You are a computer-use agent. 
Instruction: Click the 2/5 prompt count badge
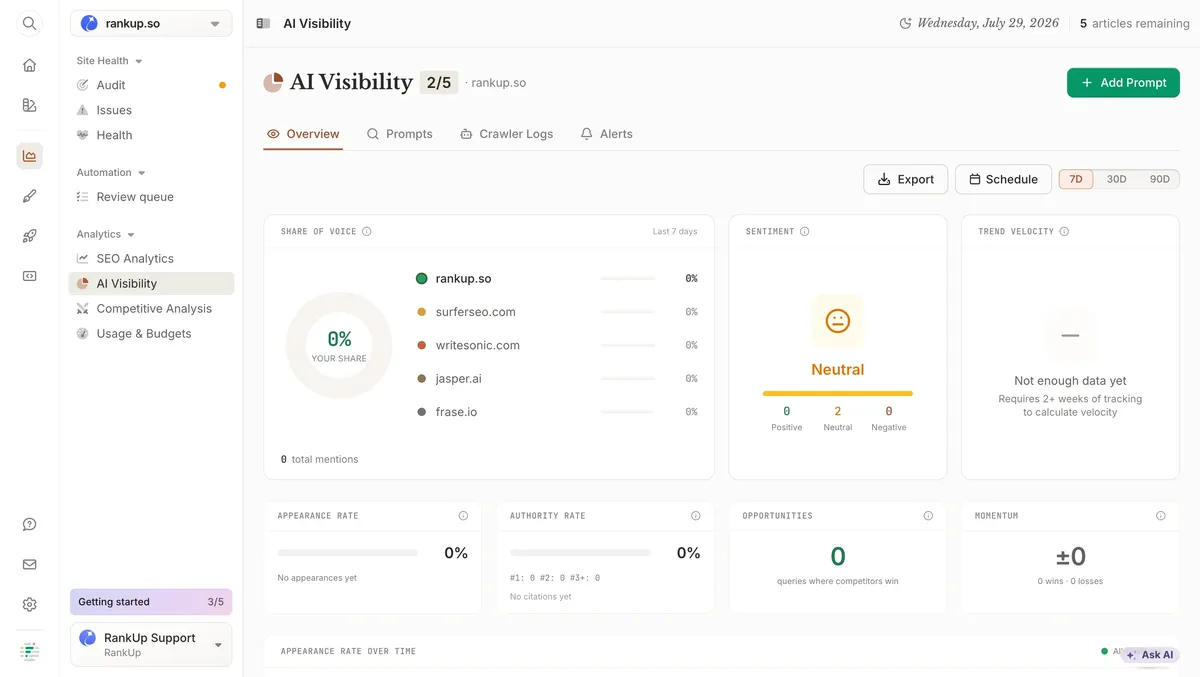pyautogui.click(x=439, y=83)
